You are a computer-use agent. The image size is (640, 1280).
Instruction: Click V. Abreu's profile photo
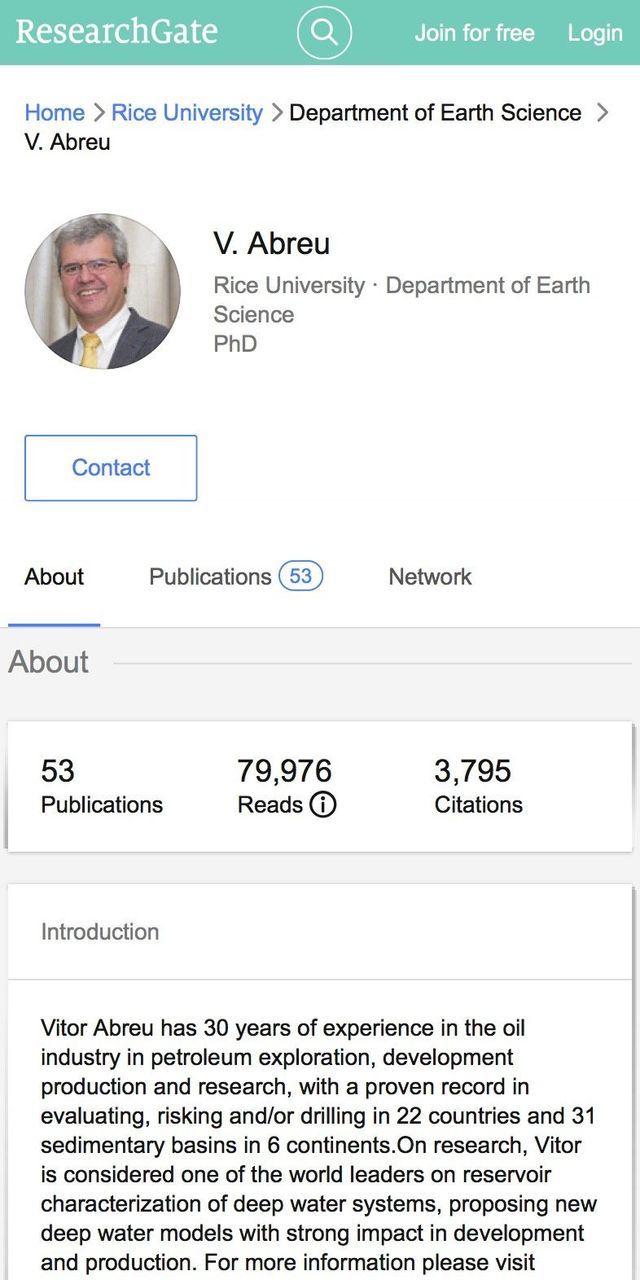click(103, 291)
